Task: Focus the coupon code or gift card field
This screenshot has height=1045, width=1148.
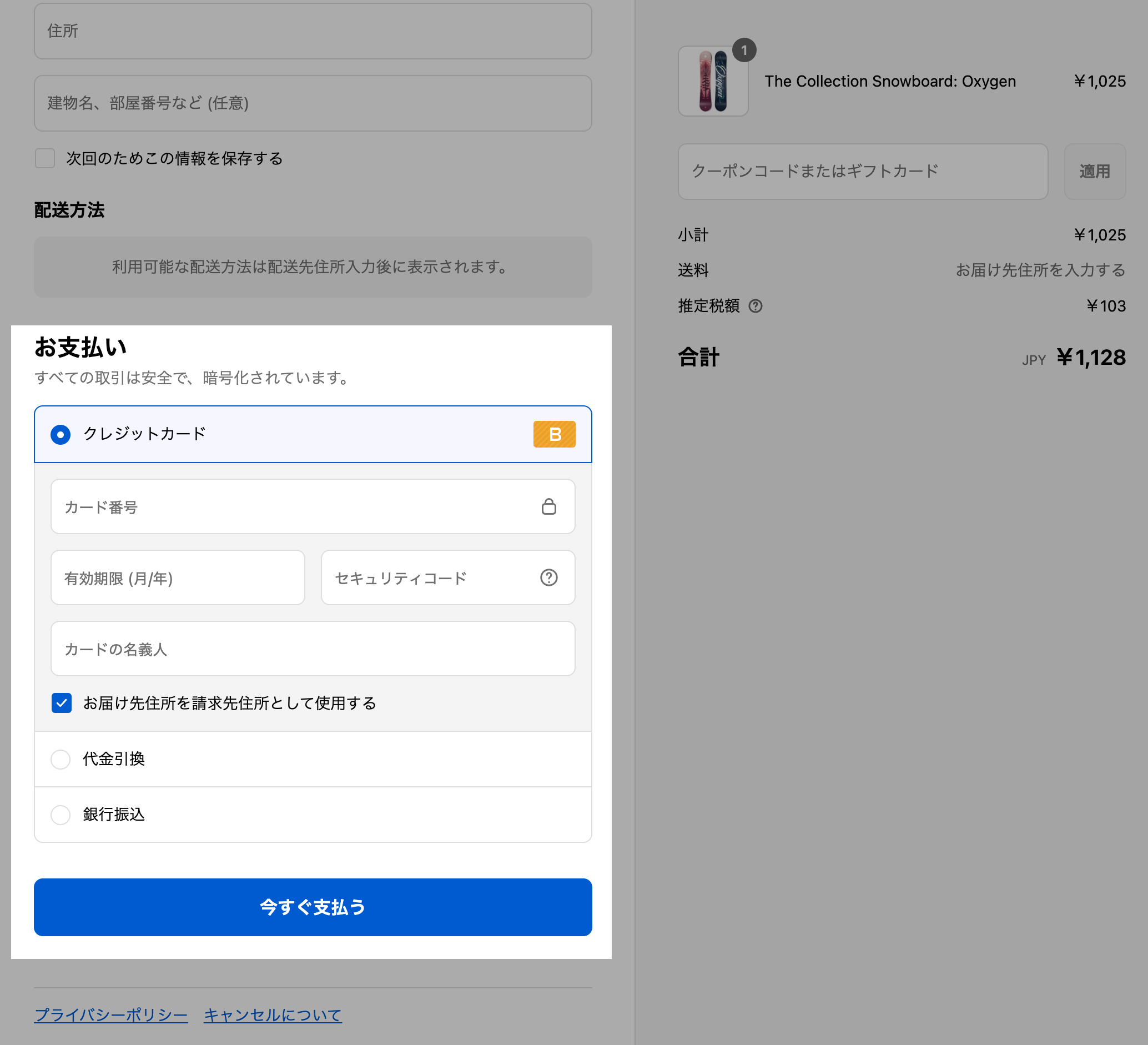Action: pyautogui.click(x=863, y=172)
